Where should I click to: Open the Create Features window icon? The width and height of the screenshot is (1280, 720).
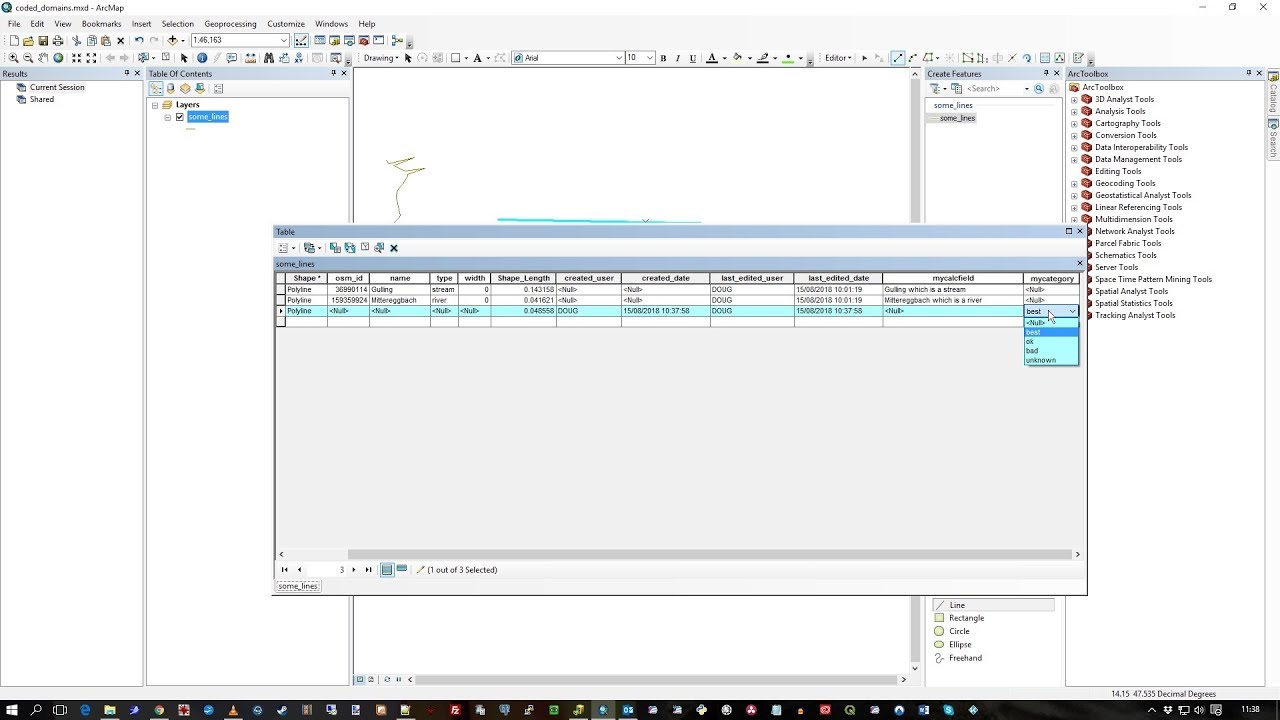coord(1078,58)
